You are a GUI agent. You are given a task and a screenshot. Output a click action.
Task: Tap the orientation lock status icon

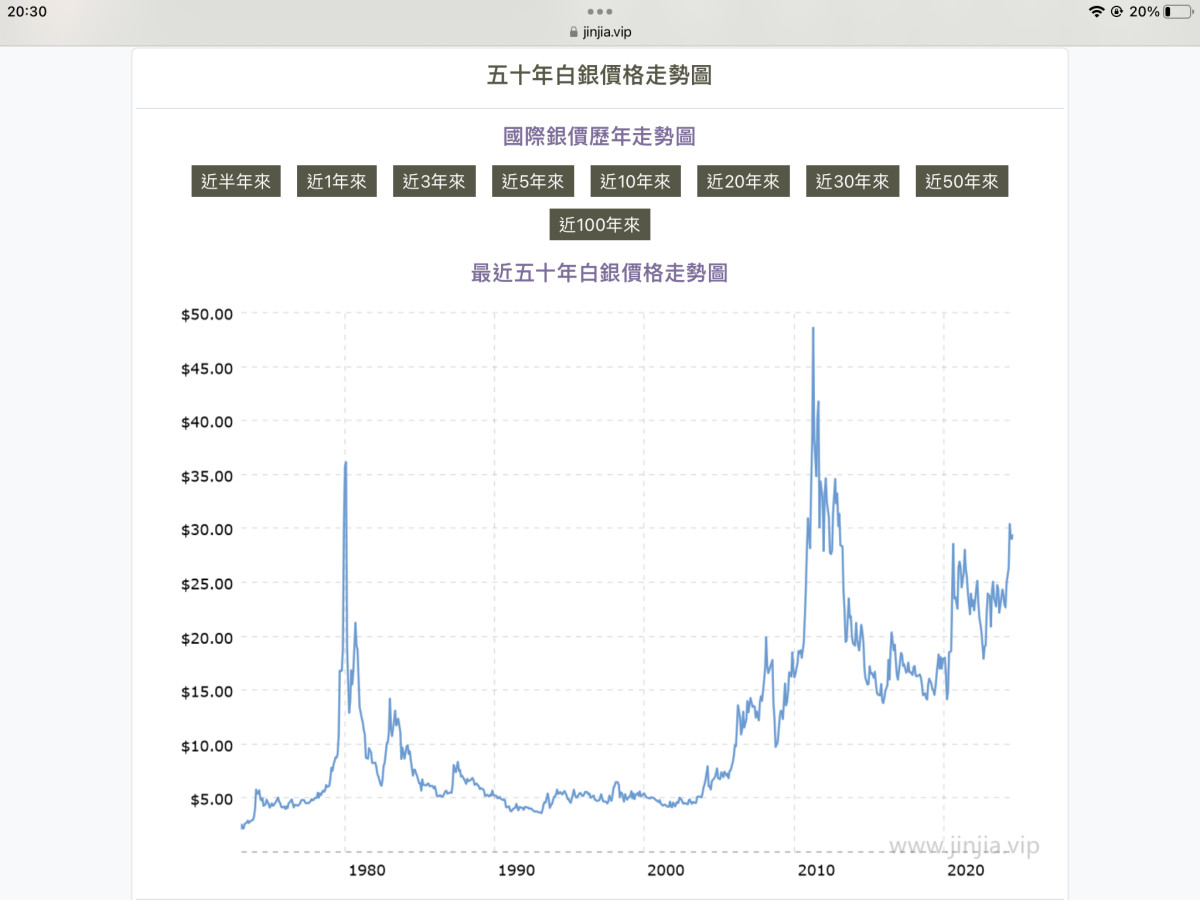[1117, 12]
